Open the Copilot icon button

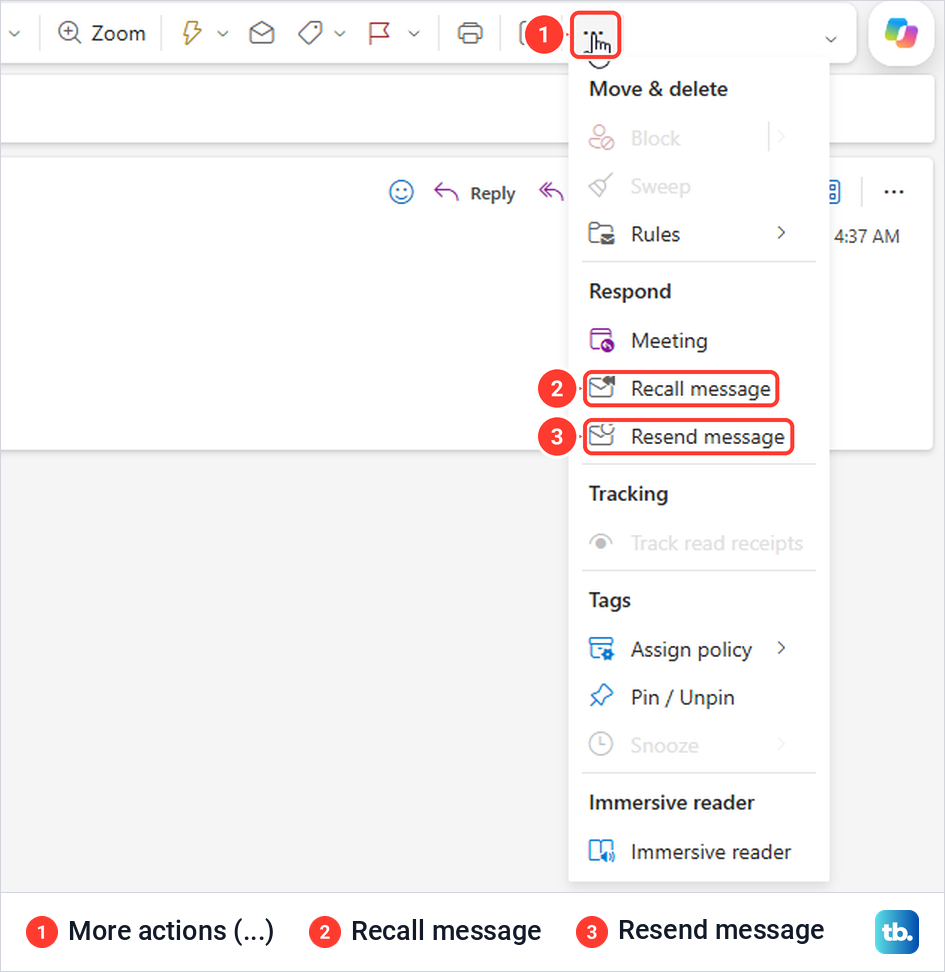(901, 33)
